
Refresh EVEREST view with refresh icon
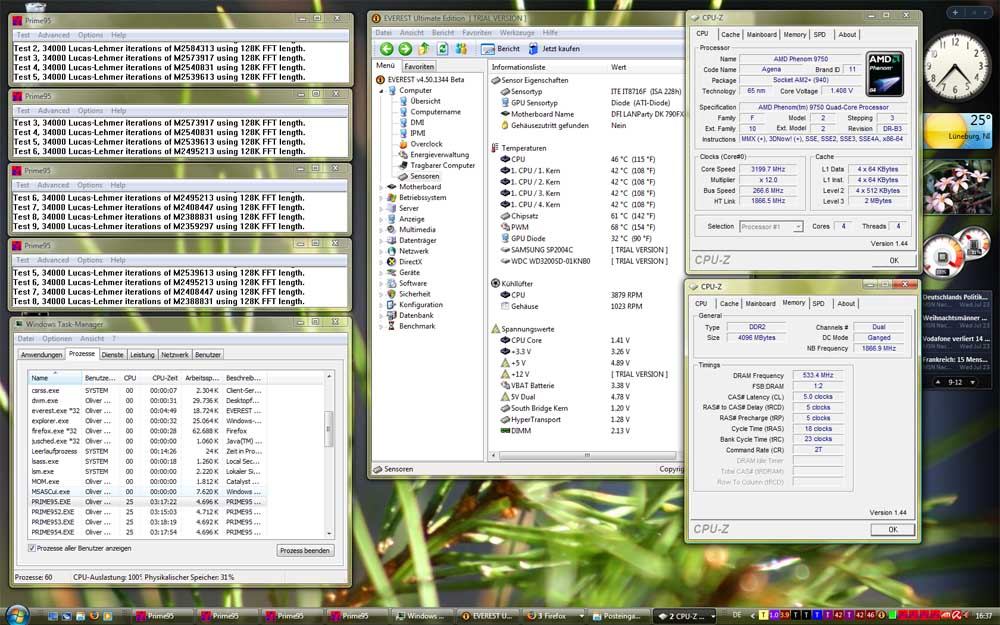[443, 48]
